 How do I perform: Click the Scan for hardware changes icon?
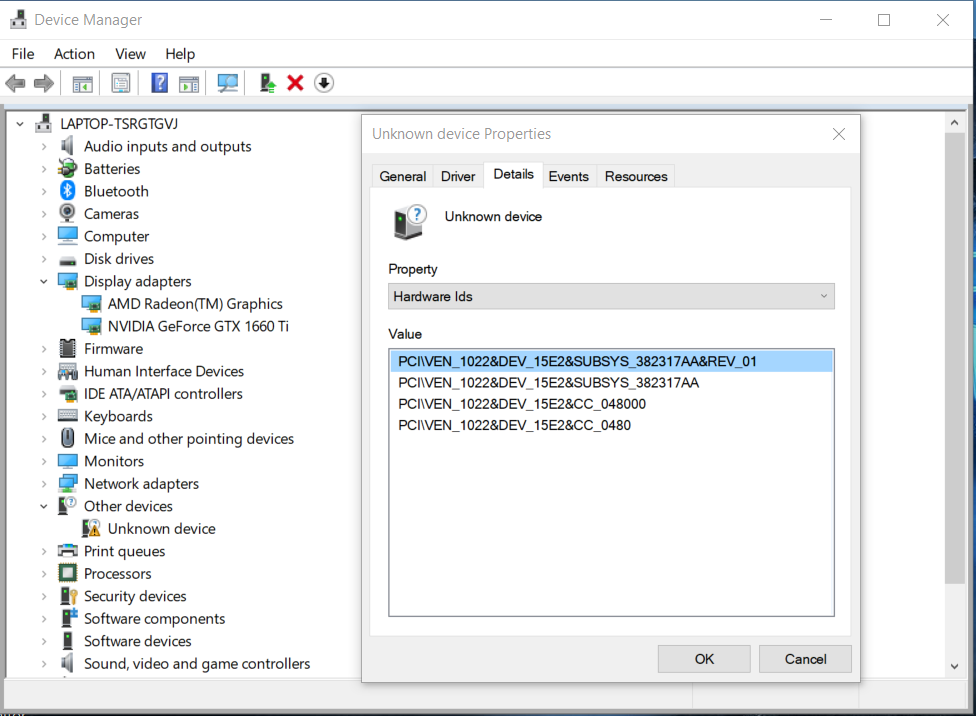228,83
